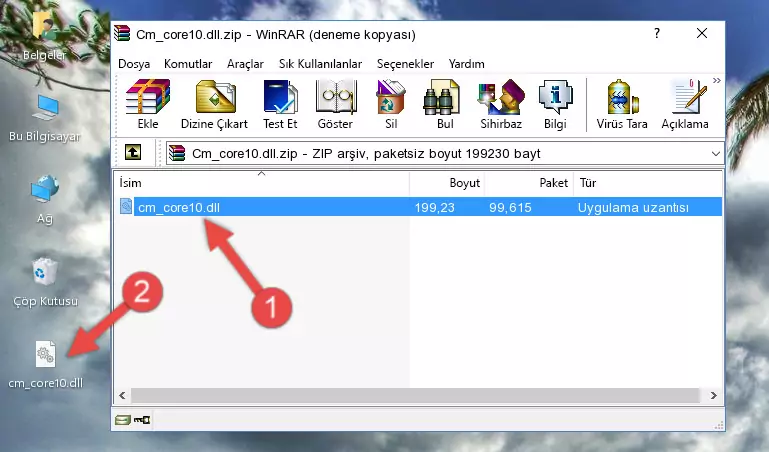This screenshot has height=452, width=769.
Task: Click the horizontal scrollbar thumb
Action: (415, 395)
